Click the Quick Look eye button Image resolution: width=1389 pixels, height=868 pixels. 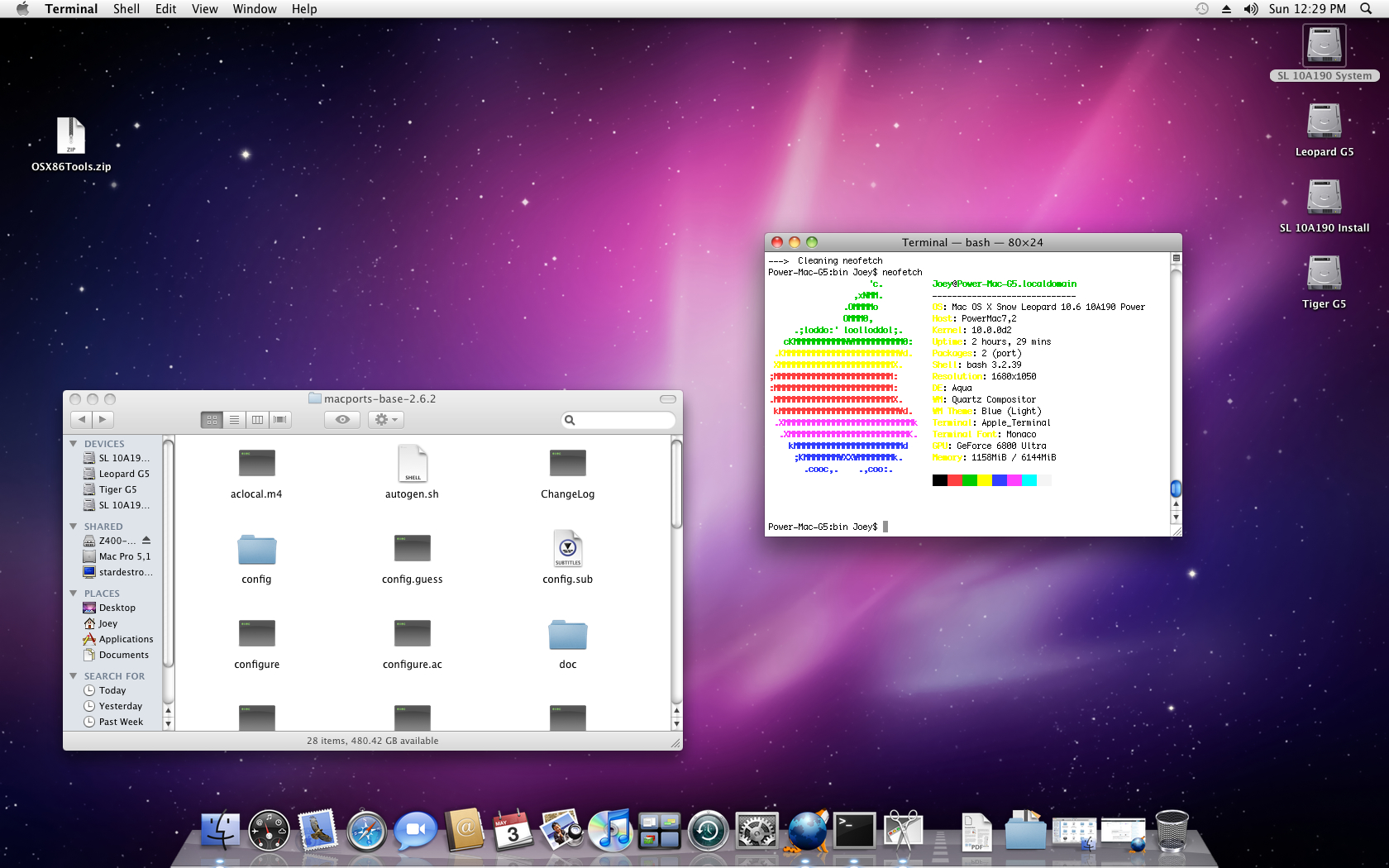pos(342,420)
